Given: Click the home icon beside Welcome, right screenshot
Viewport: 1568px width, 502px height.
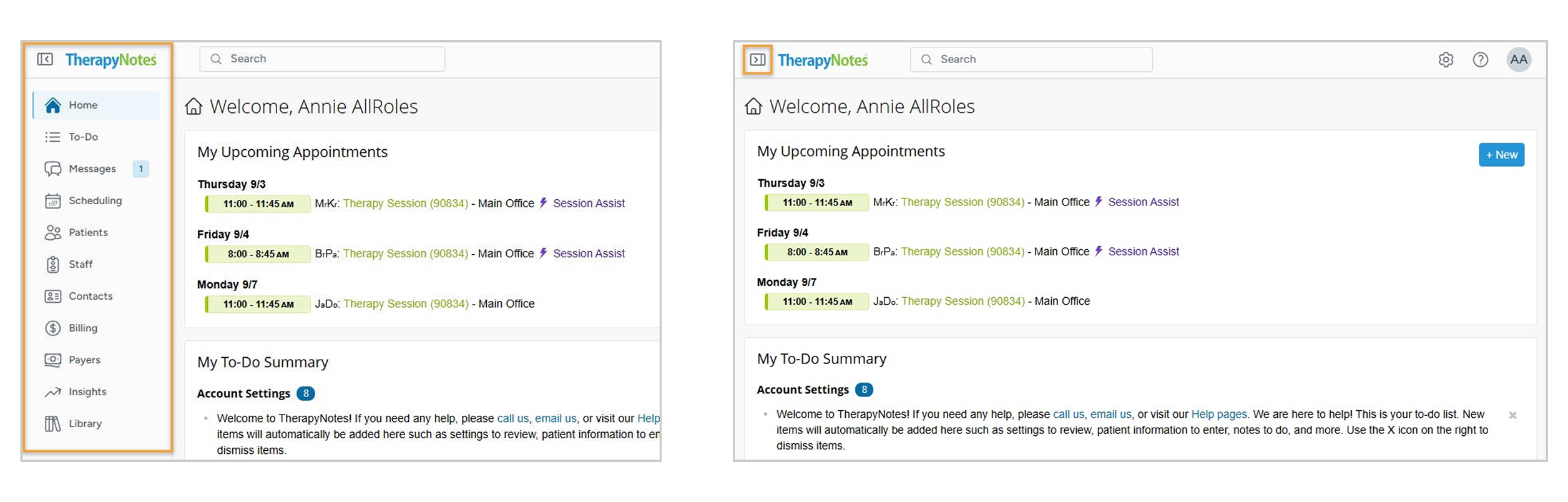Looking at the screenshot, I should [753, 106].
